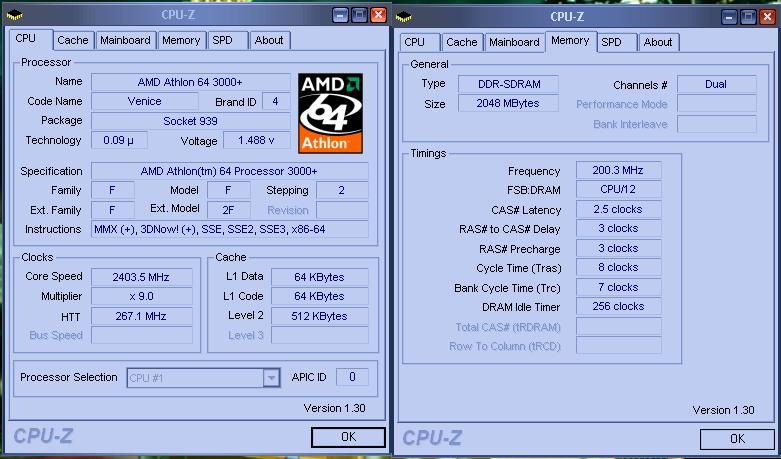The width and height of the screenshot is (781, 459).
Task: Close the right CPU-Z window
Action: (768, 17)
